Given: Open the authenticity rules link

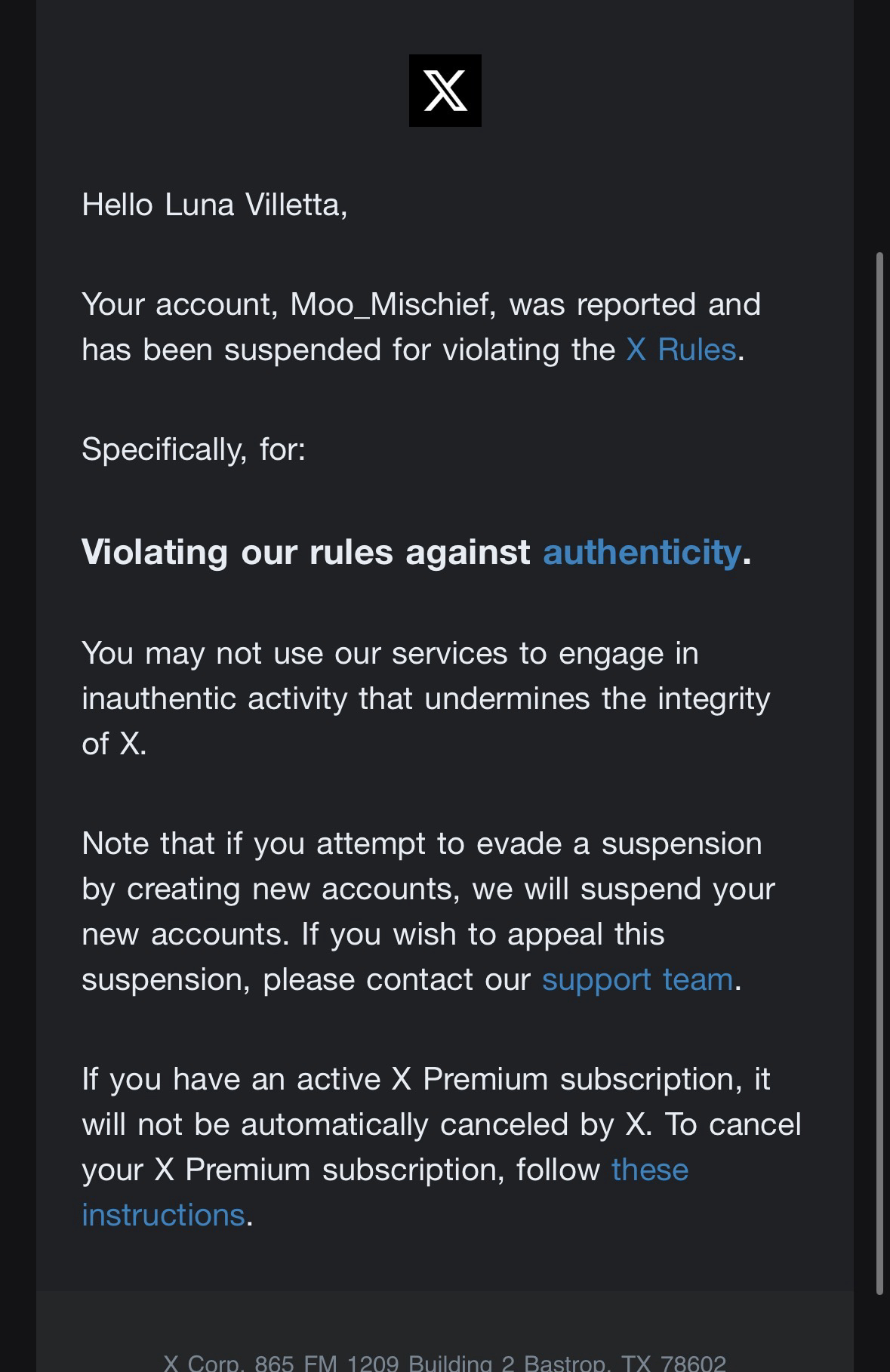Looking at the screenshot, I should coord(642,552).
